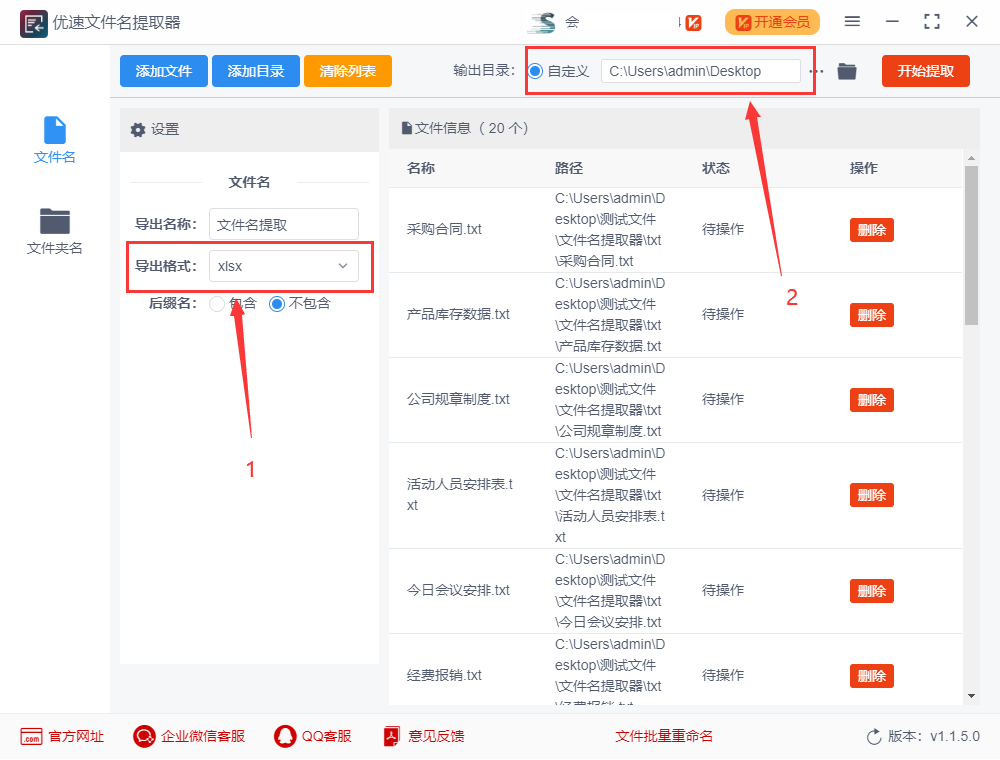Viewport: 1000px width, 760px height.
Task: Open the output folder icon
Action: [847, 71]
